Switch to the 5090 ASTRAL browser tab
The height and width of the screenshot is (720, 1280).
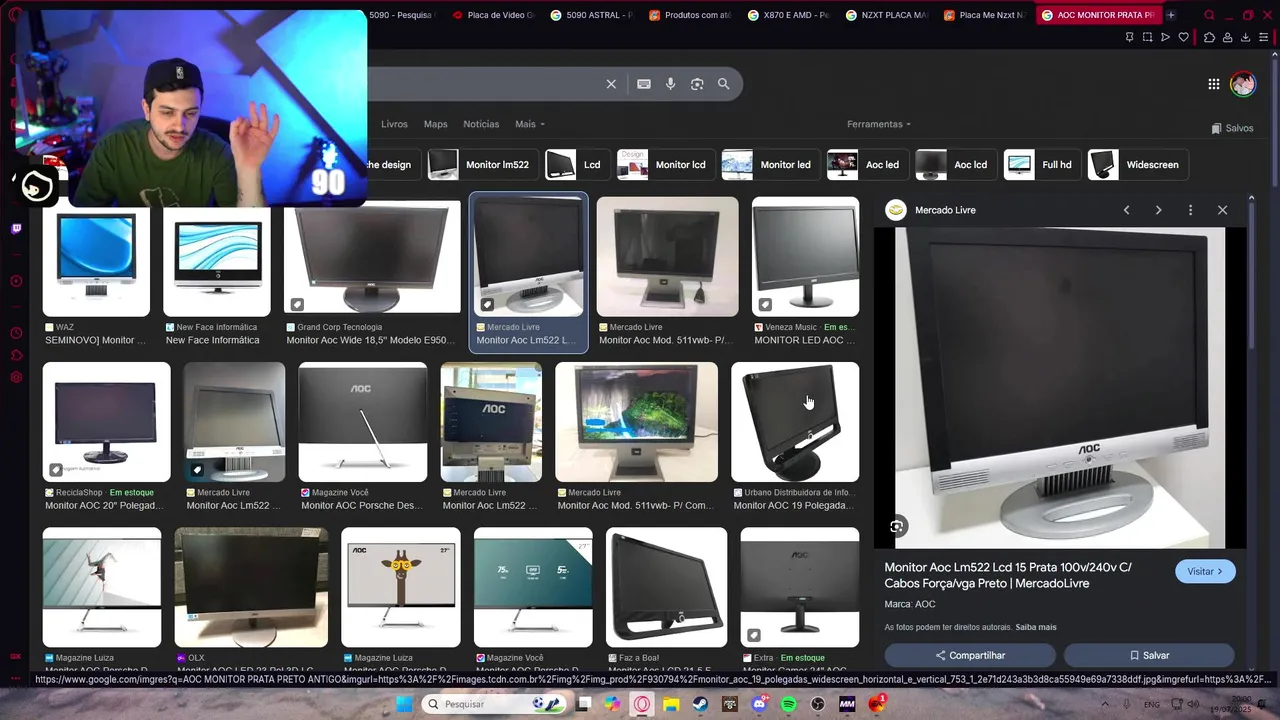coord(591,15)
